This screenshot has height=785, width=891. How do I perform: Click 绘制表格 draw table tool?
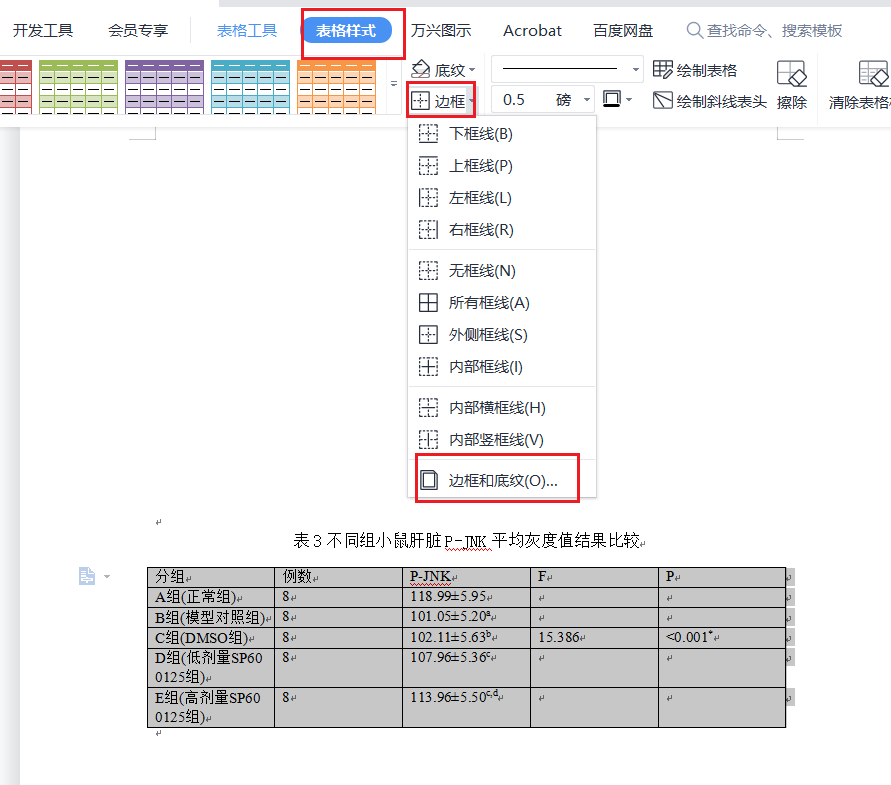coord(695,70)
